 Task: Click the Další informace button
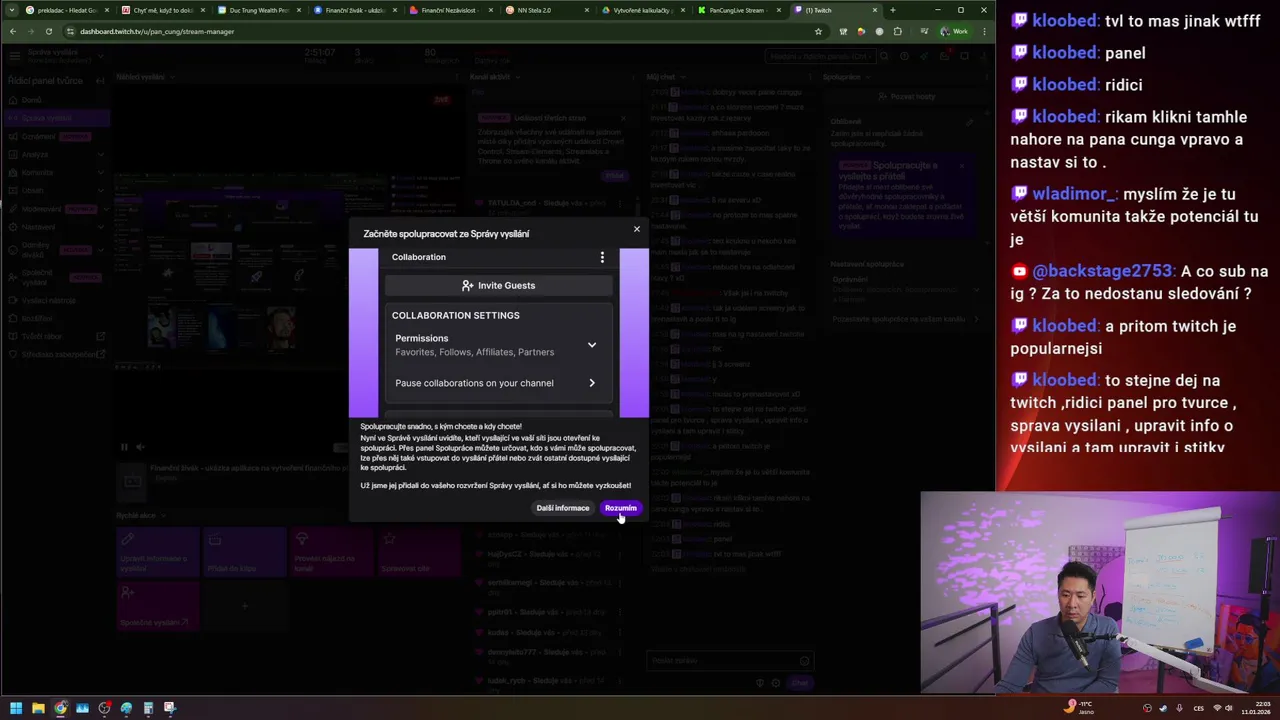tap(563, 508)
